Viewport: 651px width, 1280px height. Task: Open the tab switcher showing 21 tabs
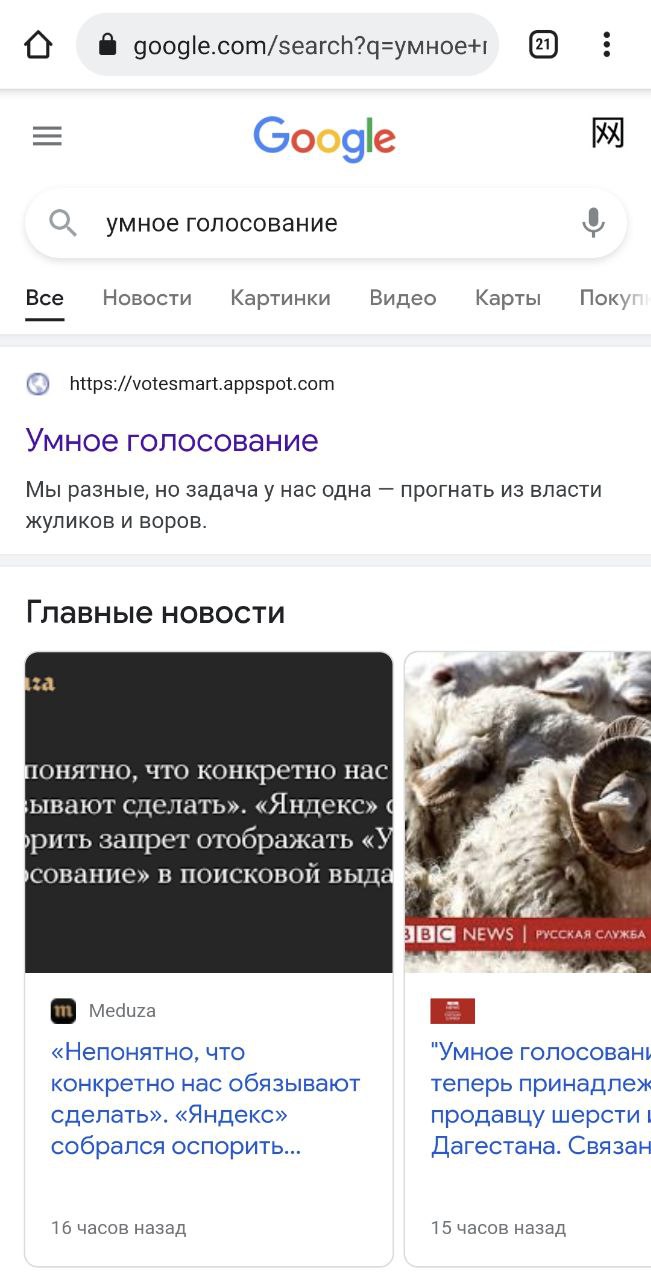tap(543, 44)
